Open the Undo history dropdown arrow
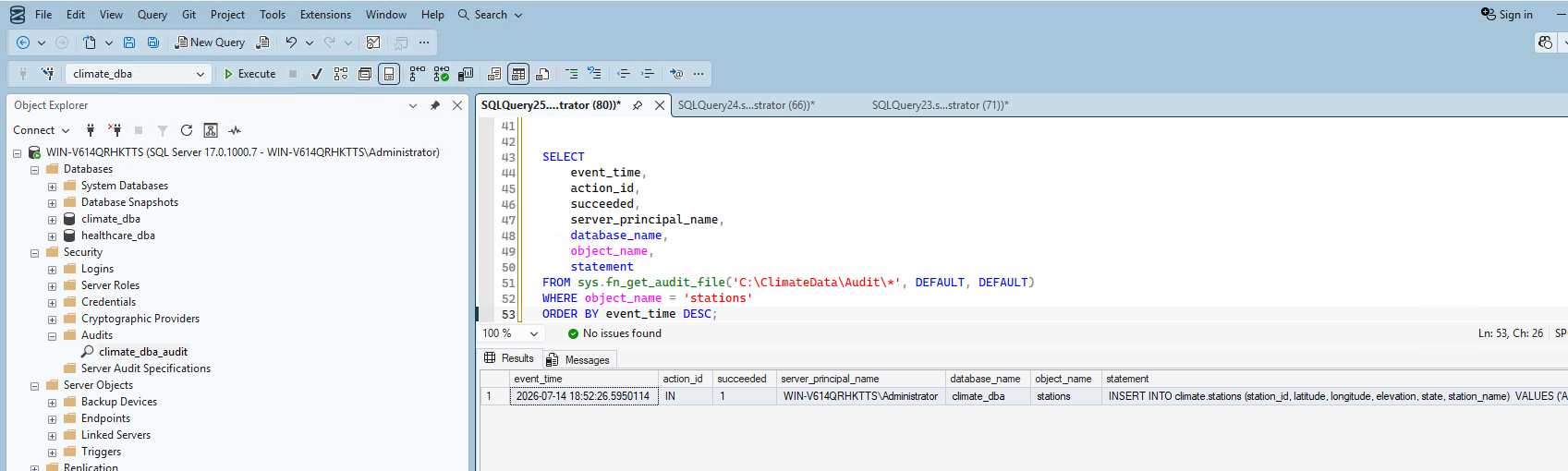 click(x=310, y=42)
